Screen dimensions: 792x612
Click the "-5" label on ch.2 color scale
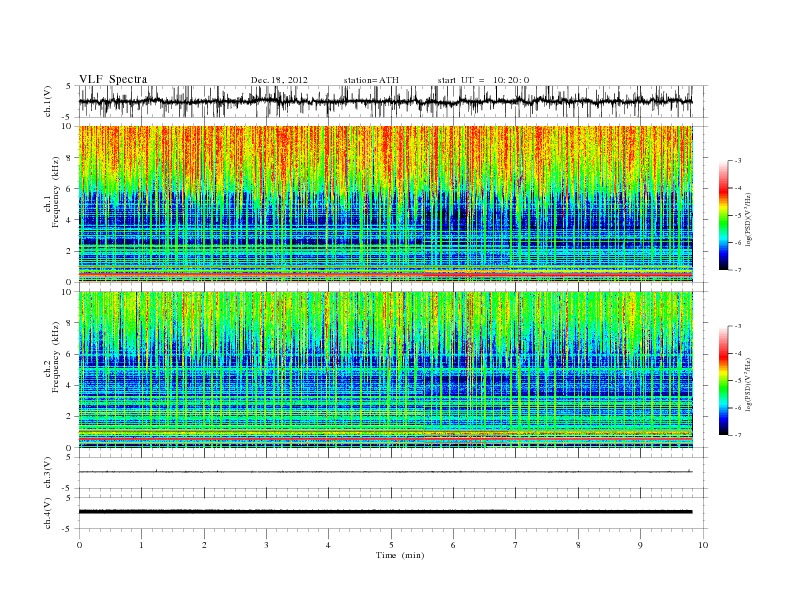click(737, 380)
